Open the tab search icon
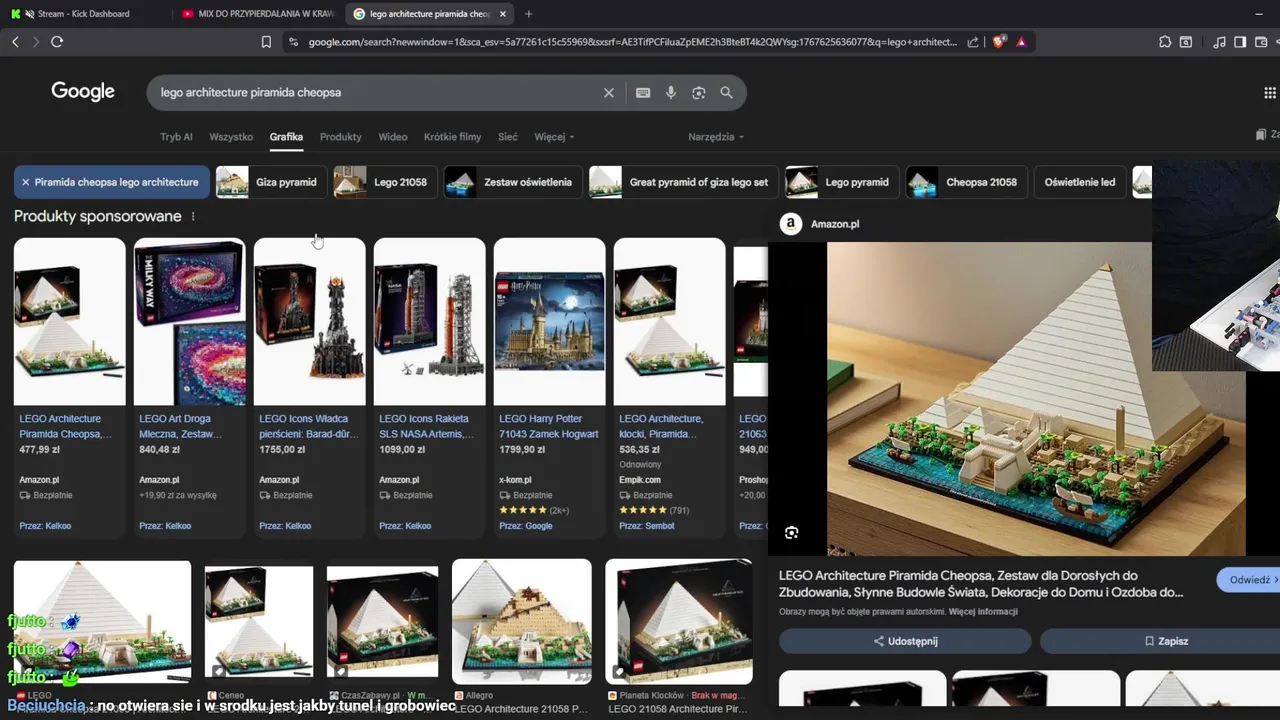This screenshot has width=1280, height=720. [1186, 42]
